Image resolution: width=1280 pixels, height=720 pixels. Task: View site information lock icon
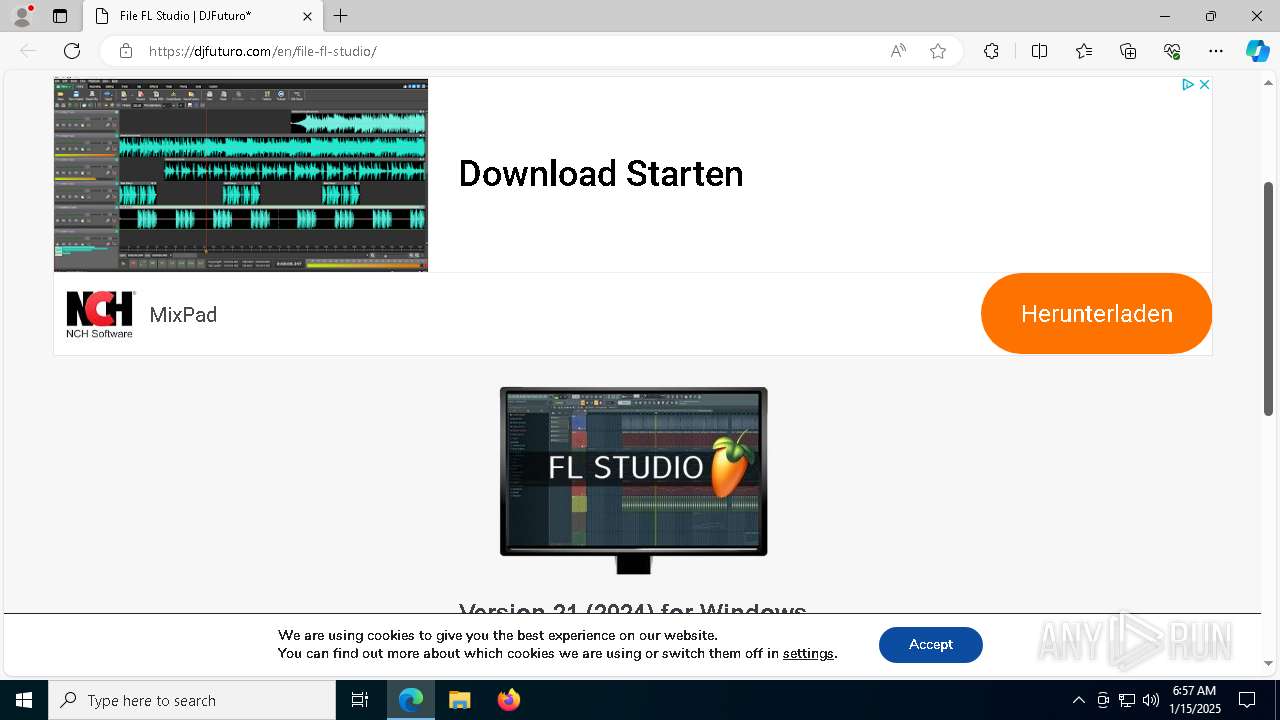pyautogui.click(x=126, y=51)
